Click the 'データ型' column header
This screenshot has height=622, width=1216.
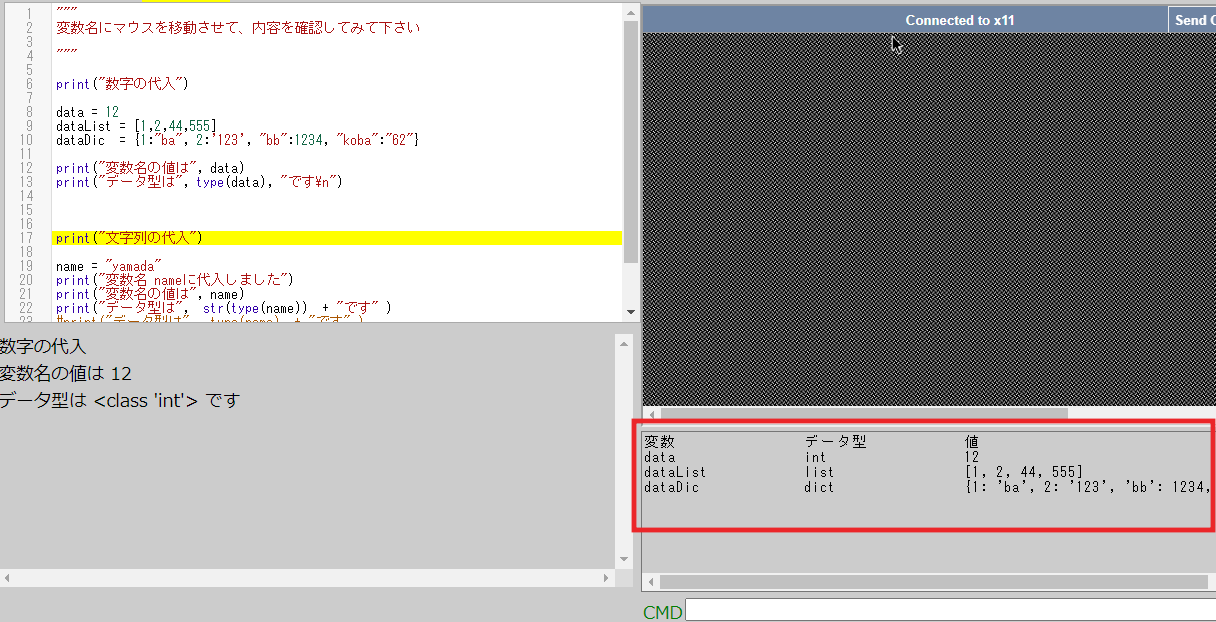click(x=835, y=441)
